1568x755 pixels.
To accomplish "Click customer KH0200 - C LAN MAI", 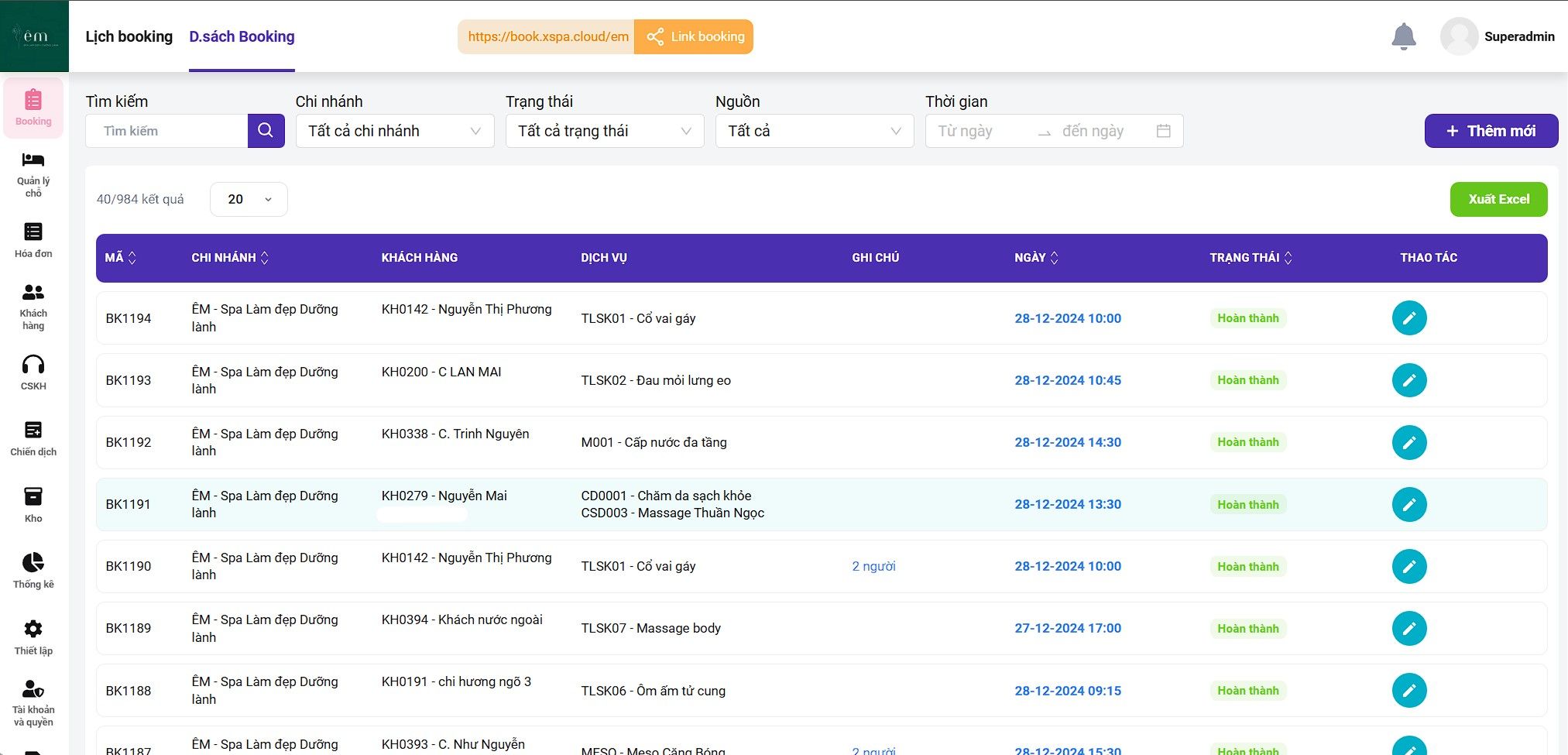I will [441, 372].
